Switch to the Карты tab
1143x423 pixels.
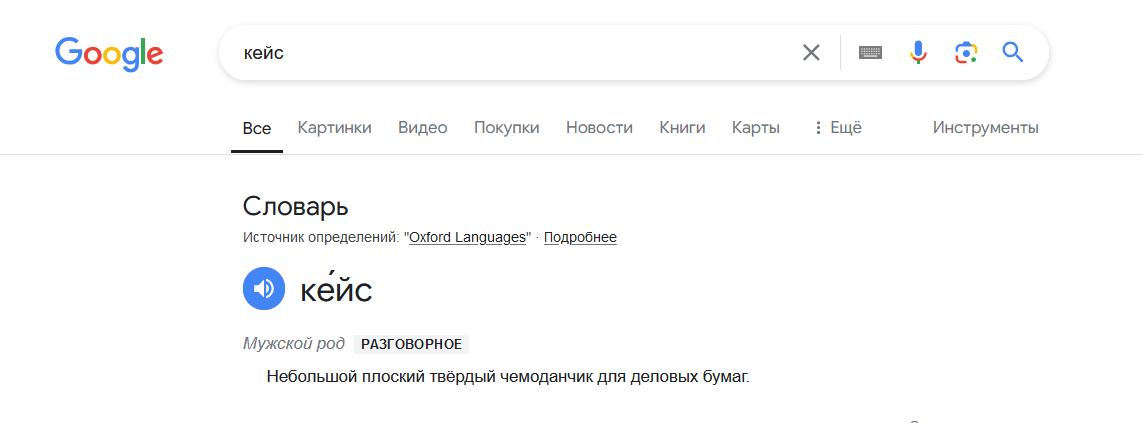coord(755,128)
